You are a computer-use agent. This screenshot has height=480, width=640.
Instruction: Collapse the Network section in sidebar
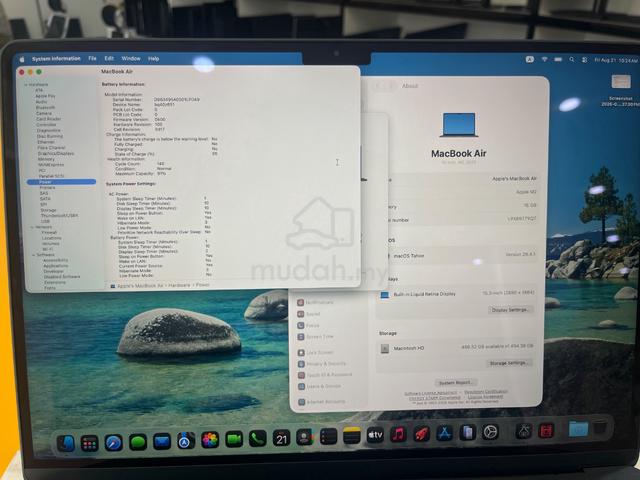click(32, 227)
